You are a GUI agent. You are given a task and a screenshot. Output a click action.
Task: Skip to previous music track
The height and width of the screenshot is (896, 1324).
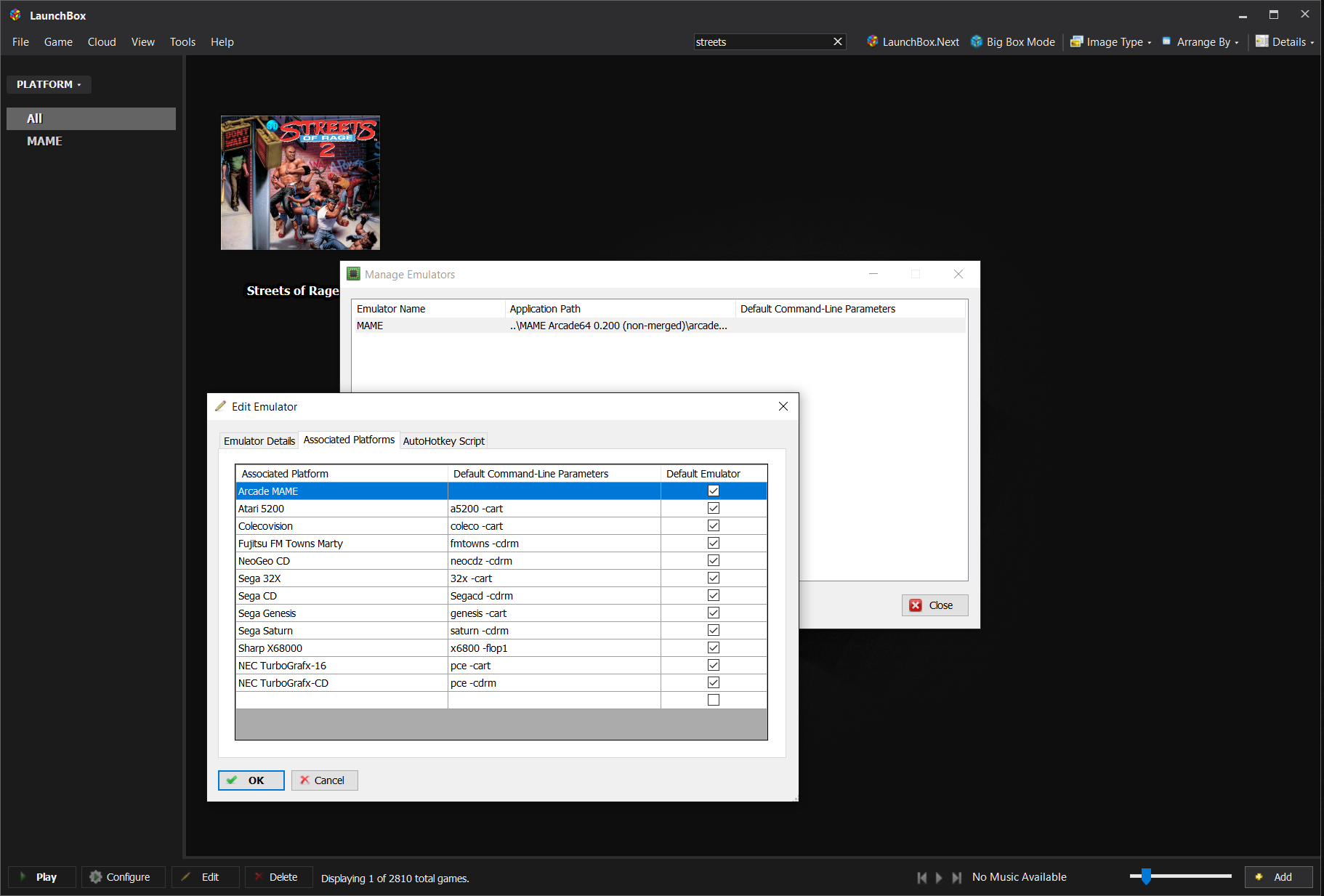[921, 878]
